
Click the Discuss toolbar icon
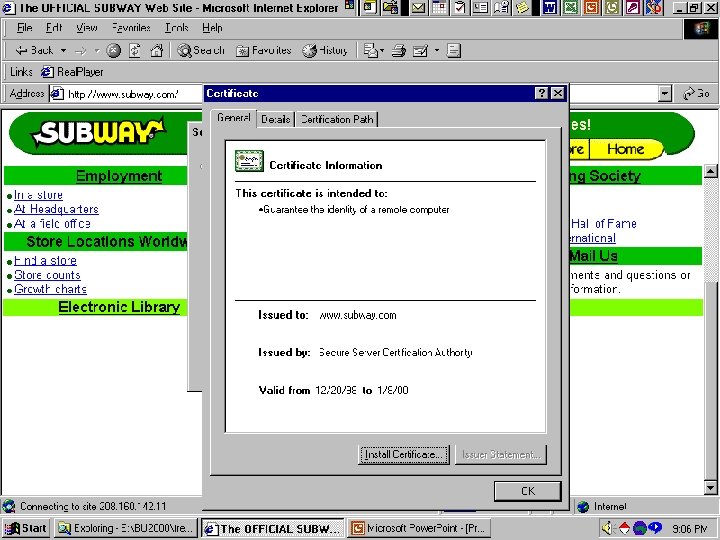click(453, 51)
